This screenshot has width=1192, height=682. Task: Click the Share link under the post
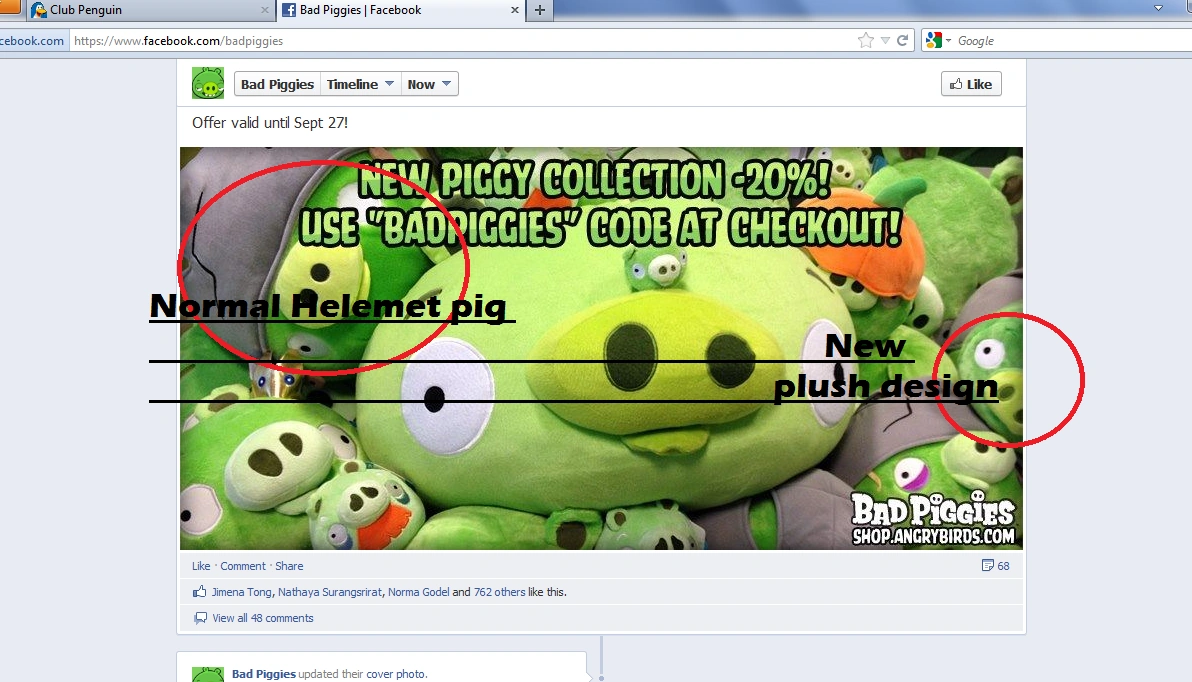point(289,566)
